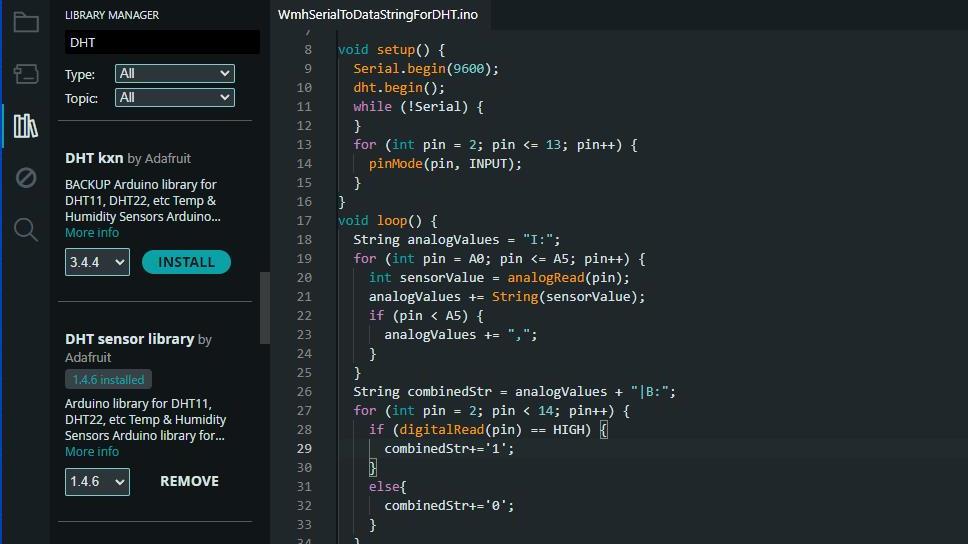
Task: Expand the Type filter dropdown
Action: [175, 73]
